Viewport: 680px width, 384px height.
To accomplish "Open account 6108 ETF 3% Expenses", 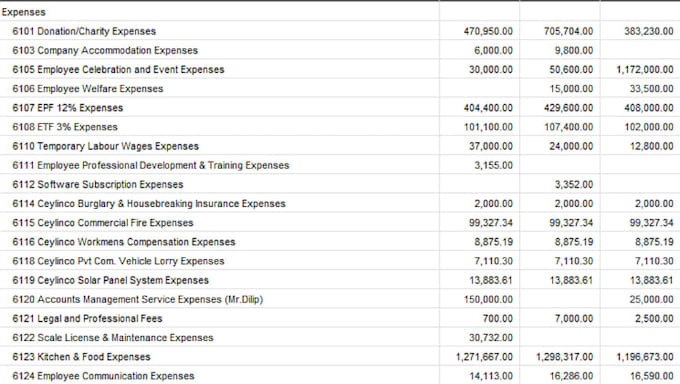I will coord(65,127).
